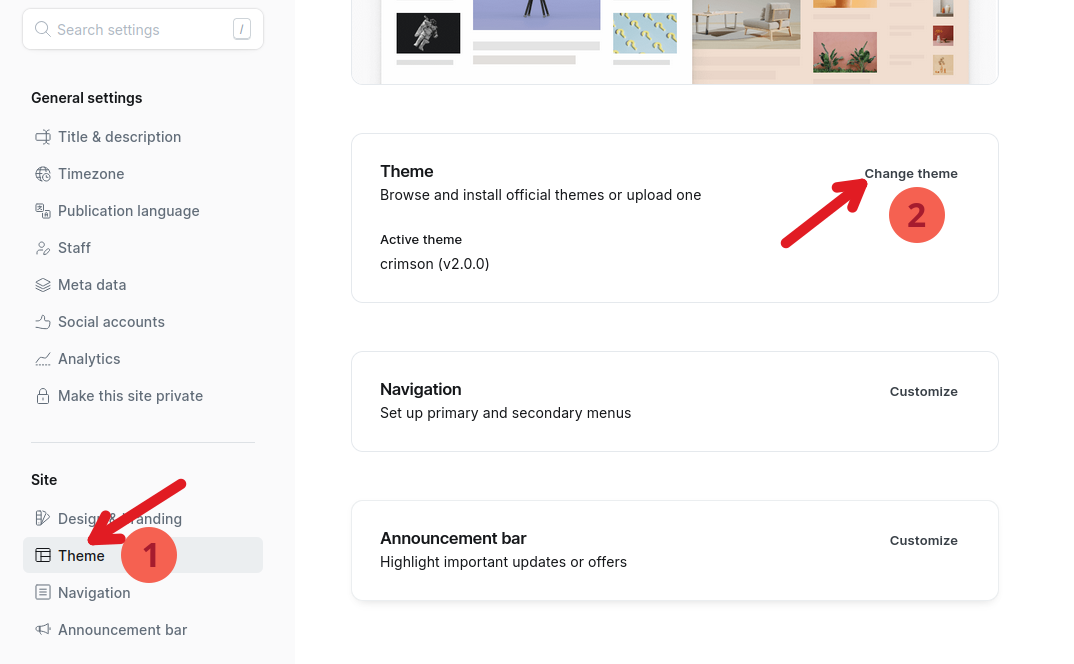Viewport: 1074px width, 664px height.
Task: Click the slash shortcut badge in search
Action: click(x=242, y=30)
